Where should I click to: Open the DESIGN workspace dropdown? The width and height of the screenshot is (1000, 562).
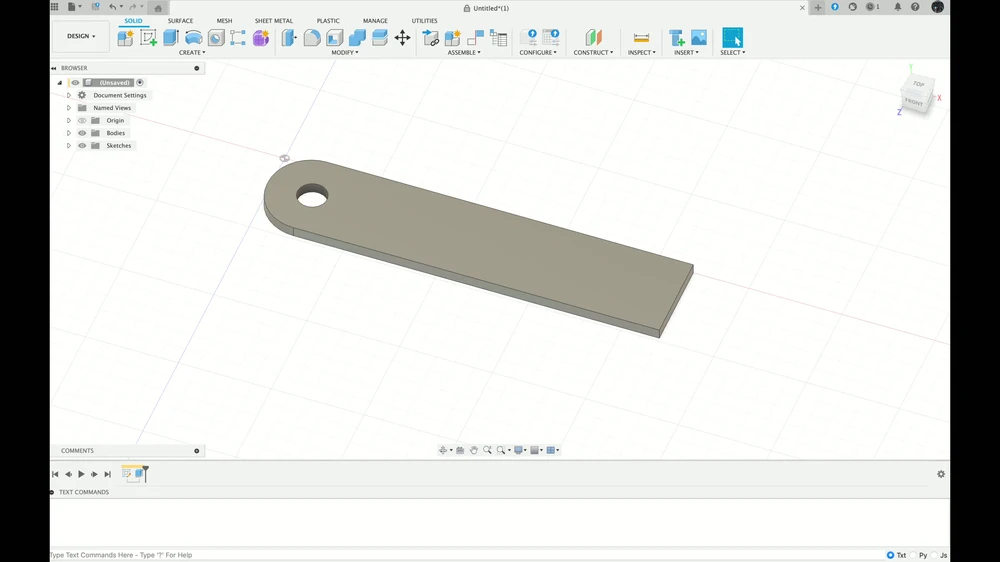(81, 36)
